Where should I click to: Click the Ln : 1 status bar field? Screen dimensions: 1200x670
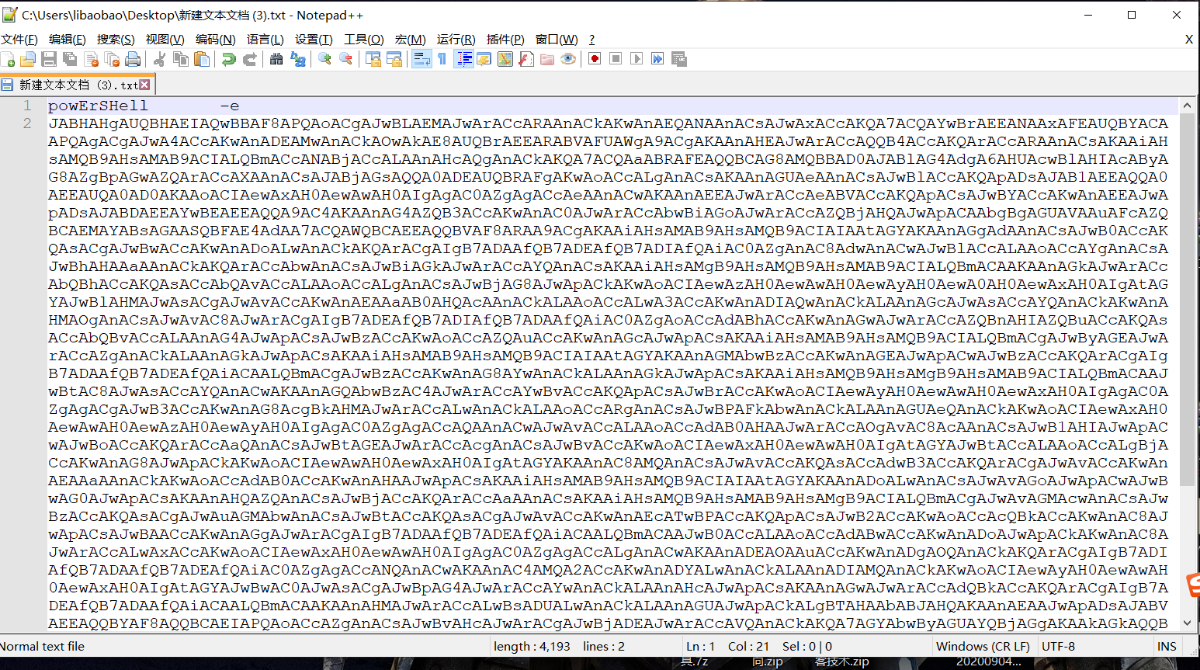click(x=700, y=646)
